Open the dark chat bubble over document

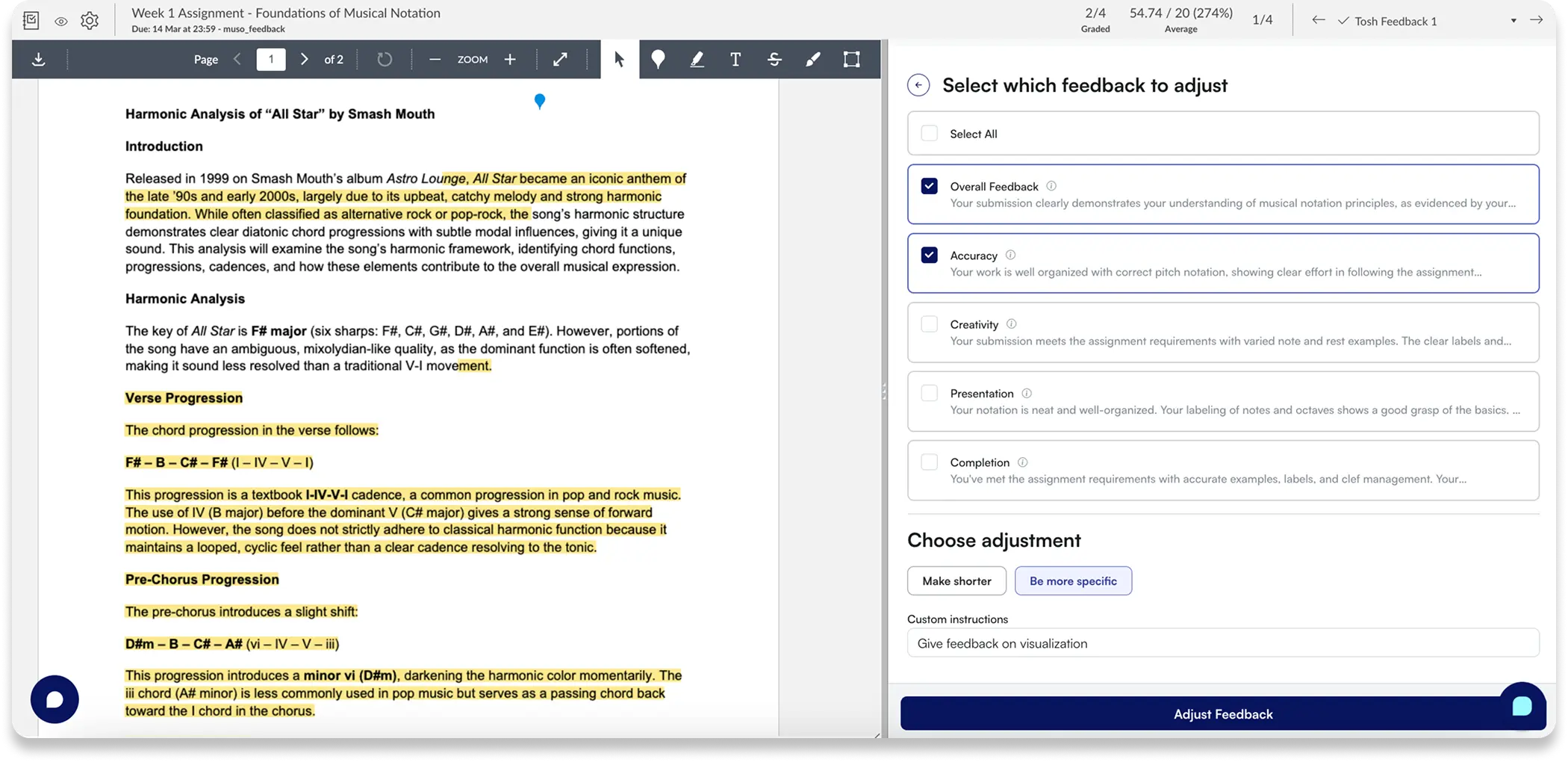click(x=55, y=699)
